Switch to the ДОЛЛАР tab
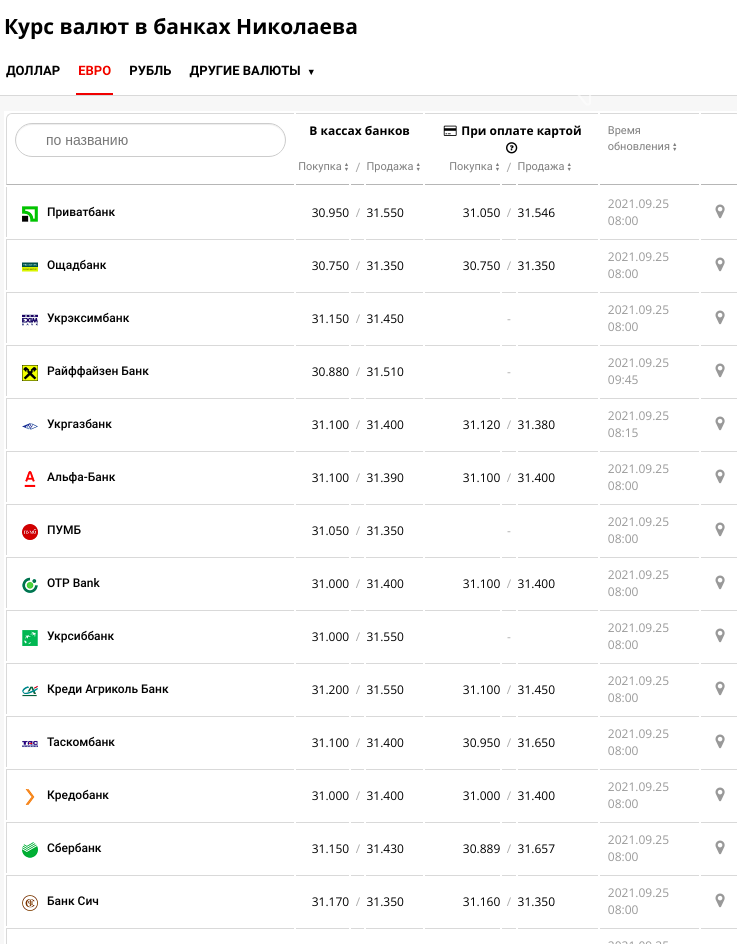 33,71
